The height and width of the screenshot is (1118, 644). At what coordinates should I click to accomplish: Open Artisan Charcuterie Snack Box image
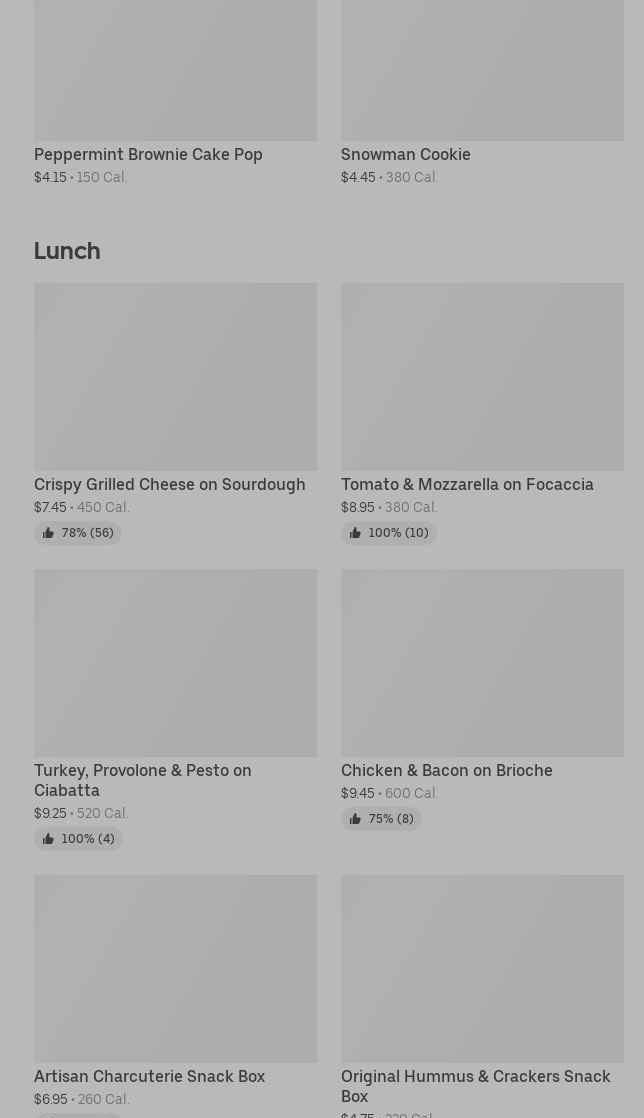point(175,969)
